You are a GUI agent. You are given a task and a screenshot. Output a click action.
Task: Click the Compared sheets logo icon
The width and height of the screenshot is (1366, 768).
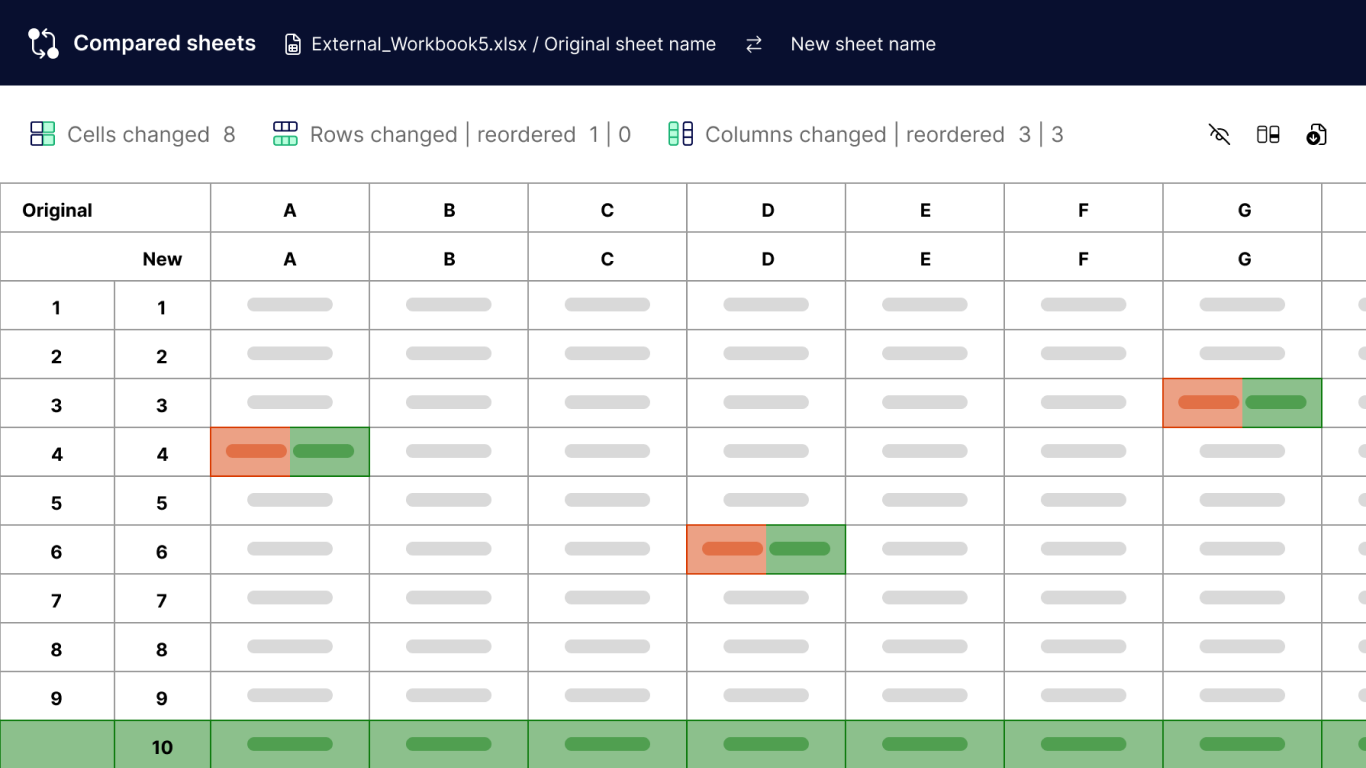pos(43,43)
